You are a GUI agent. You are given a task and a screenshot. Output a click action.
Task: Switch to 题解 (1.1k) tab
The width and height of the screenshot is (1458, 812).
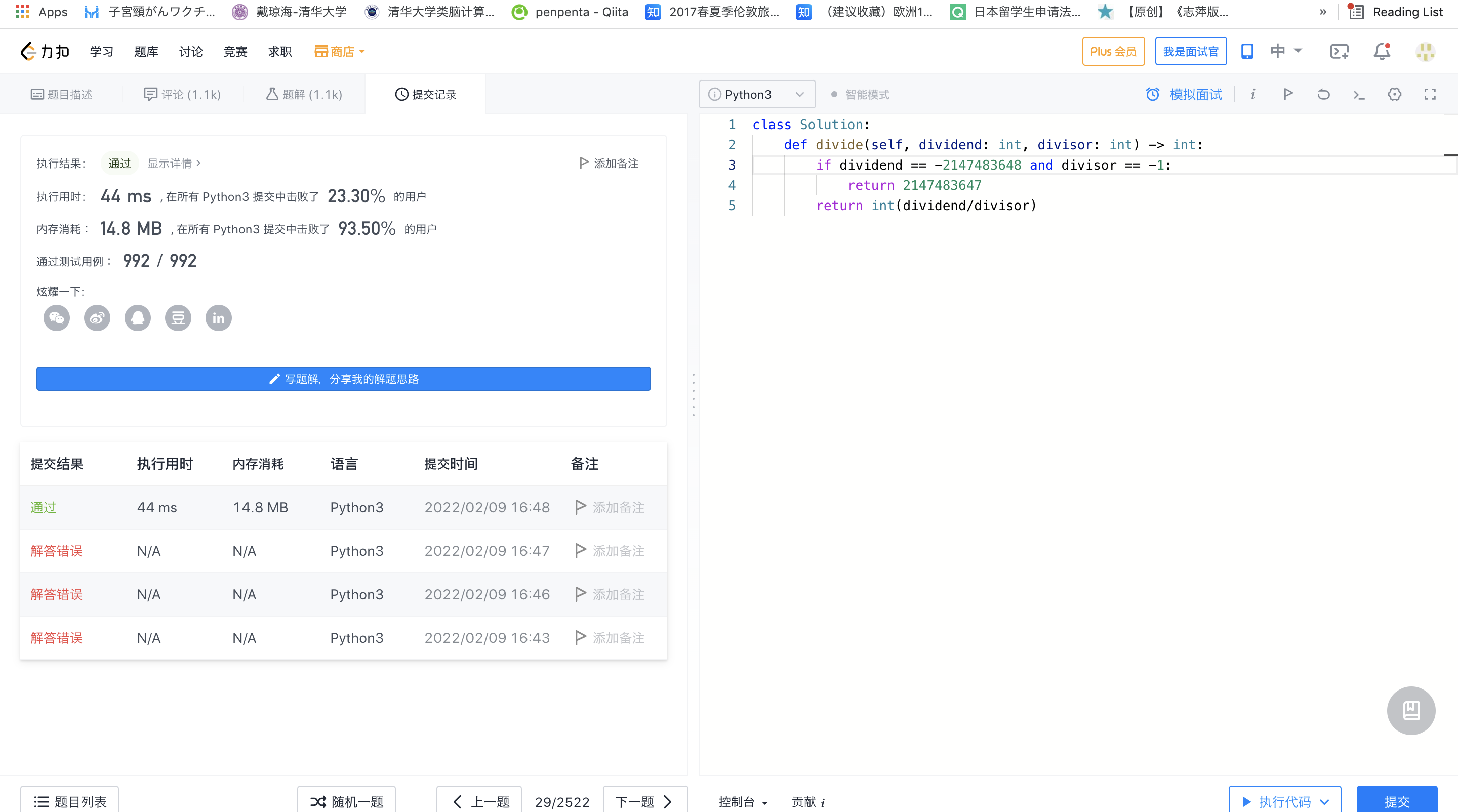click(304, 95)
